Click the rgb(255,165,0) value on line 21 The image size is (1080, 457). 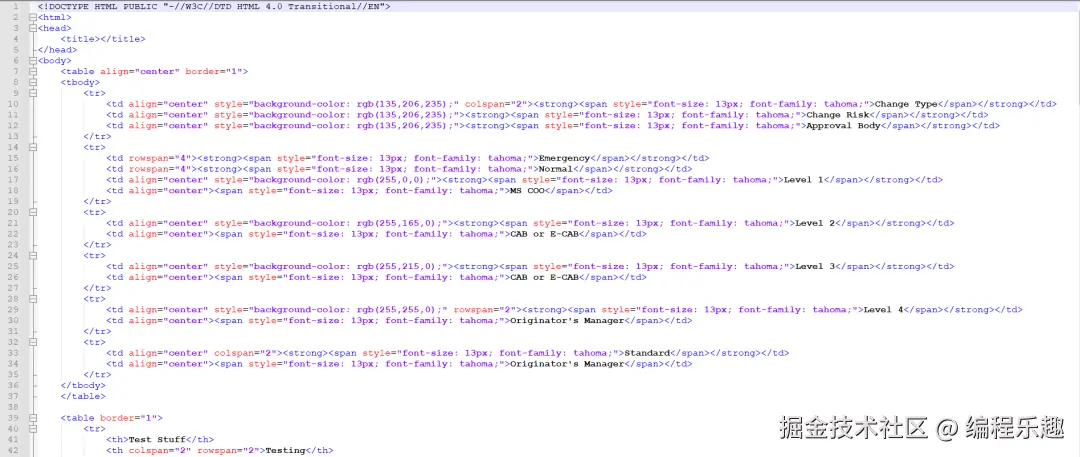tap(397, 223)
